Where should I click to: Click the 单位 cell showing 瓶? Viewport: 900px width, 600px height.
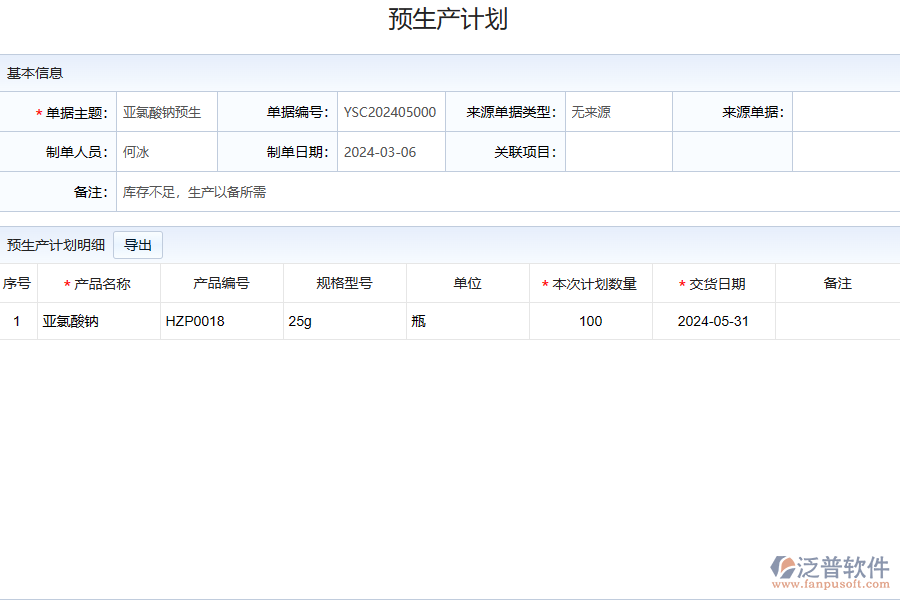pyautogui.click(x=418, y=321)
